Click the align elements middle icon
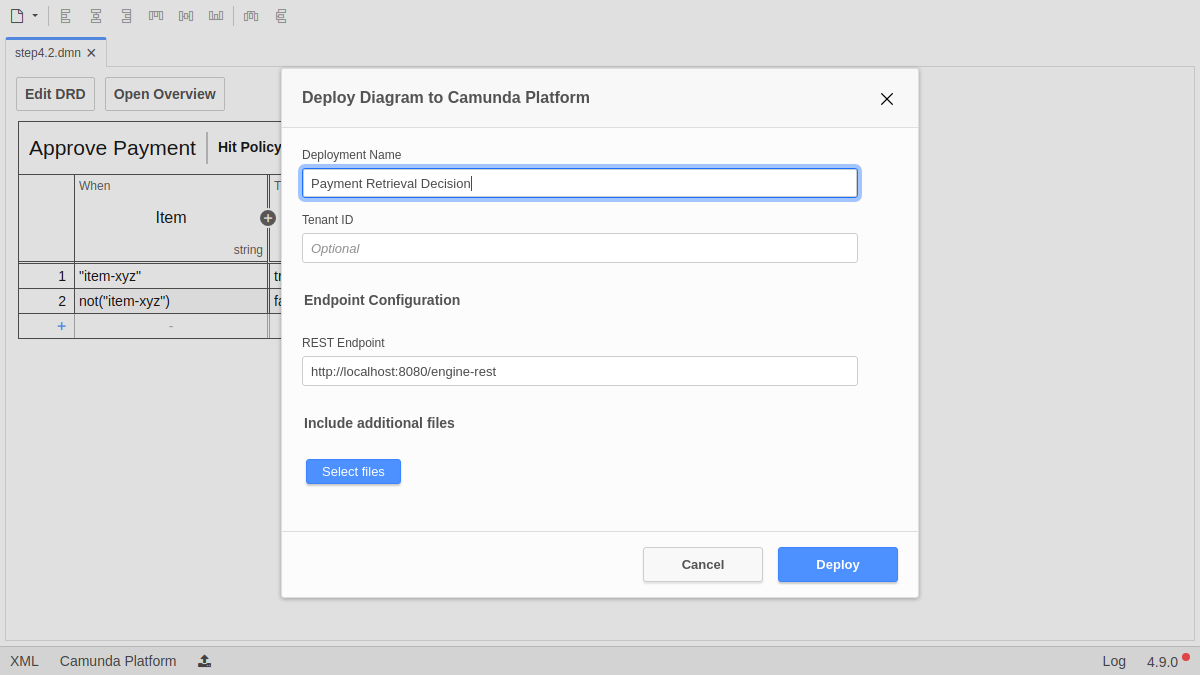The width and height of the screenshot is (1200, 675). pos(186,16)
